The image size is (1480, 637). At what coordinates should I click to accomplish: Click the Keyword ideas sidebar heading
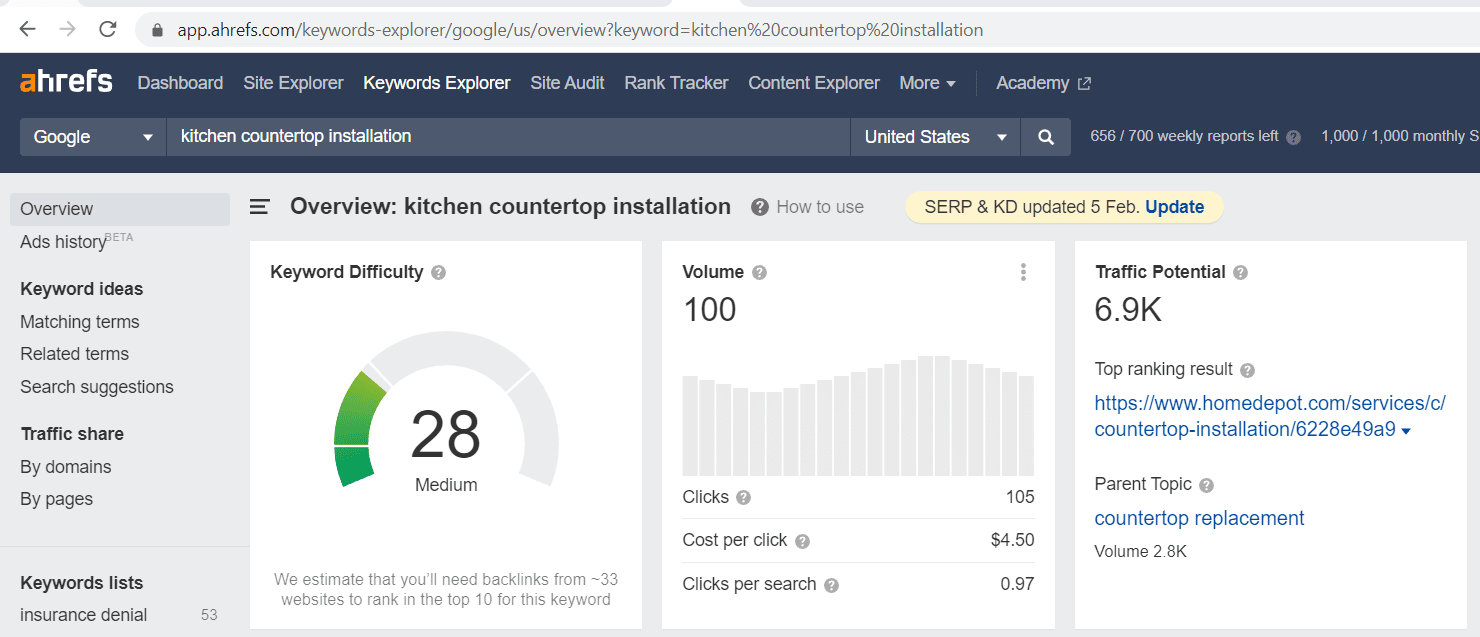(x=82, y=289)
